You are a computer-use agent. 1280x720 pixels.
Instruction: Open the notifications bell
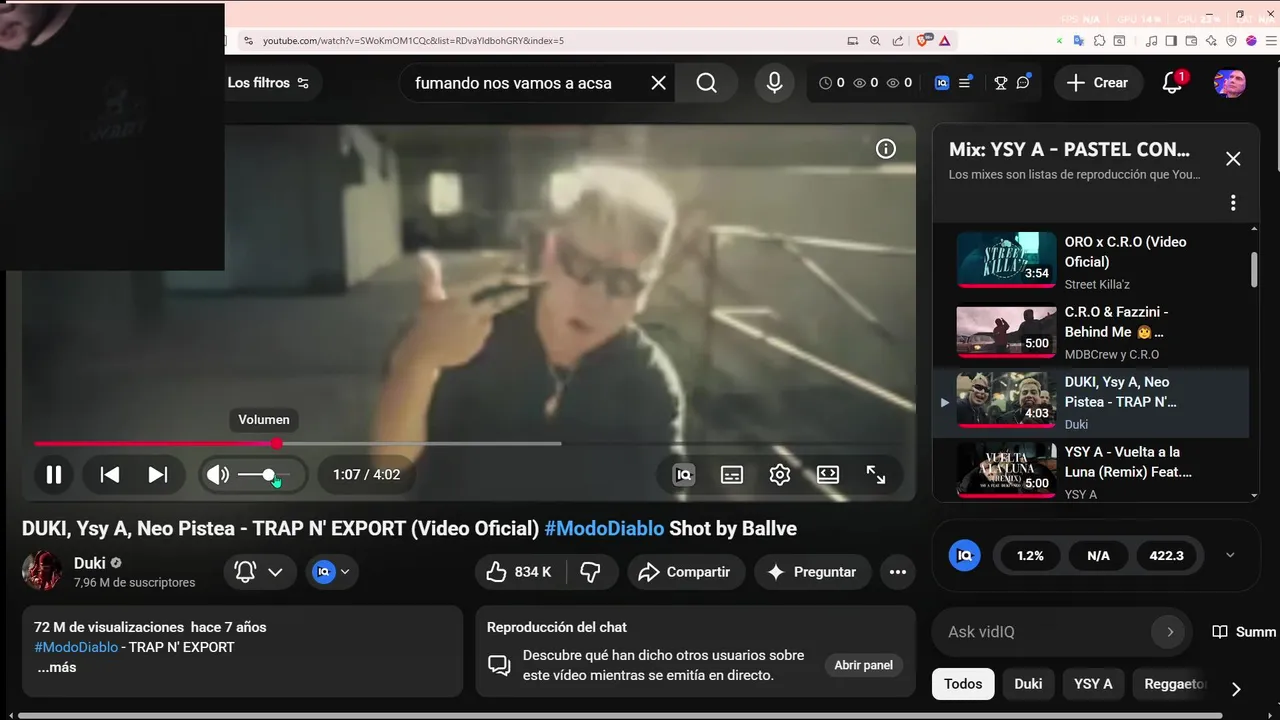tap(1173, 83)
